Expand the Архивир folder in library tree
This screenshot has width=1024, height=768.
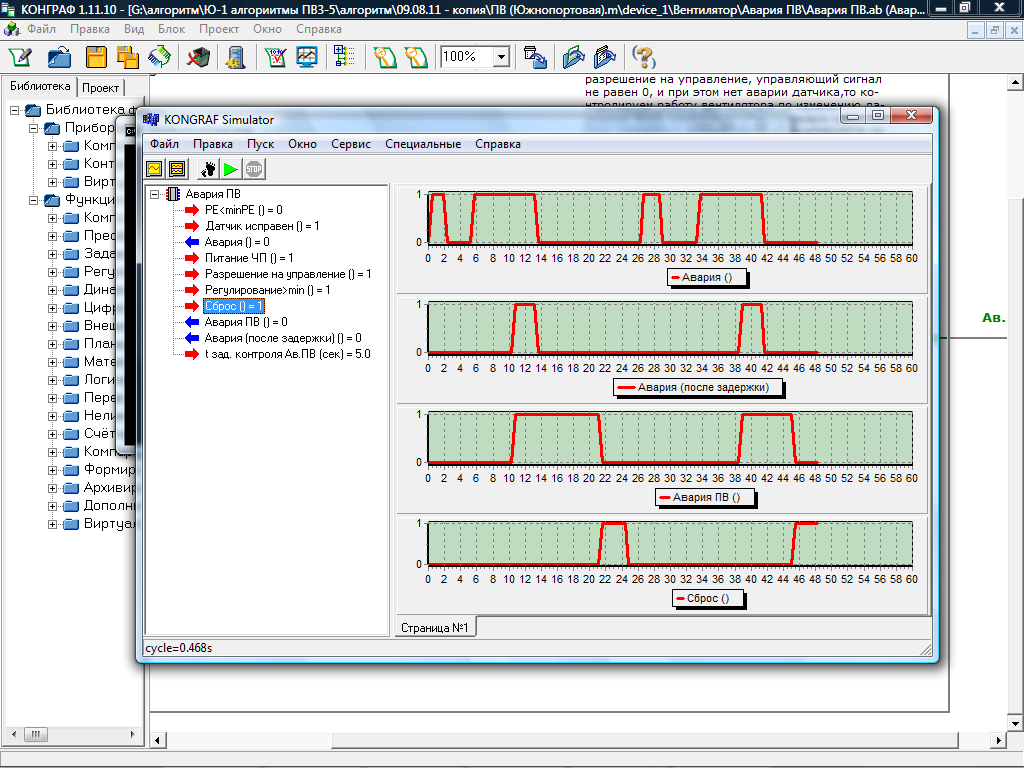click(52, 488)
